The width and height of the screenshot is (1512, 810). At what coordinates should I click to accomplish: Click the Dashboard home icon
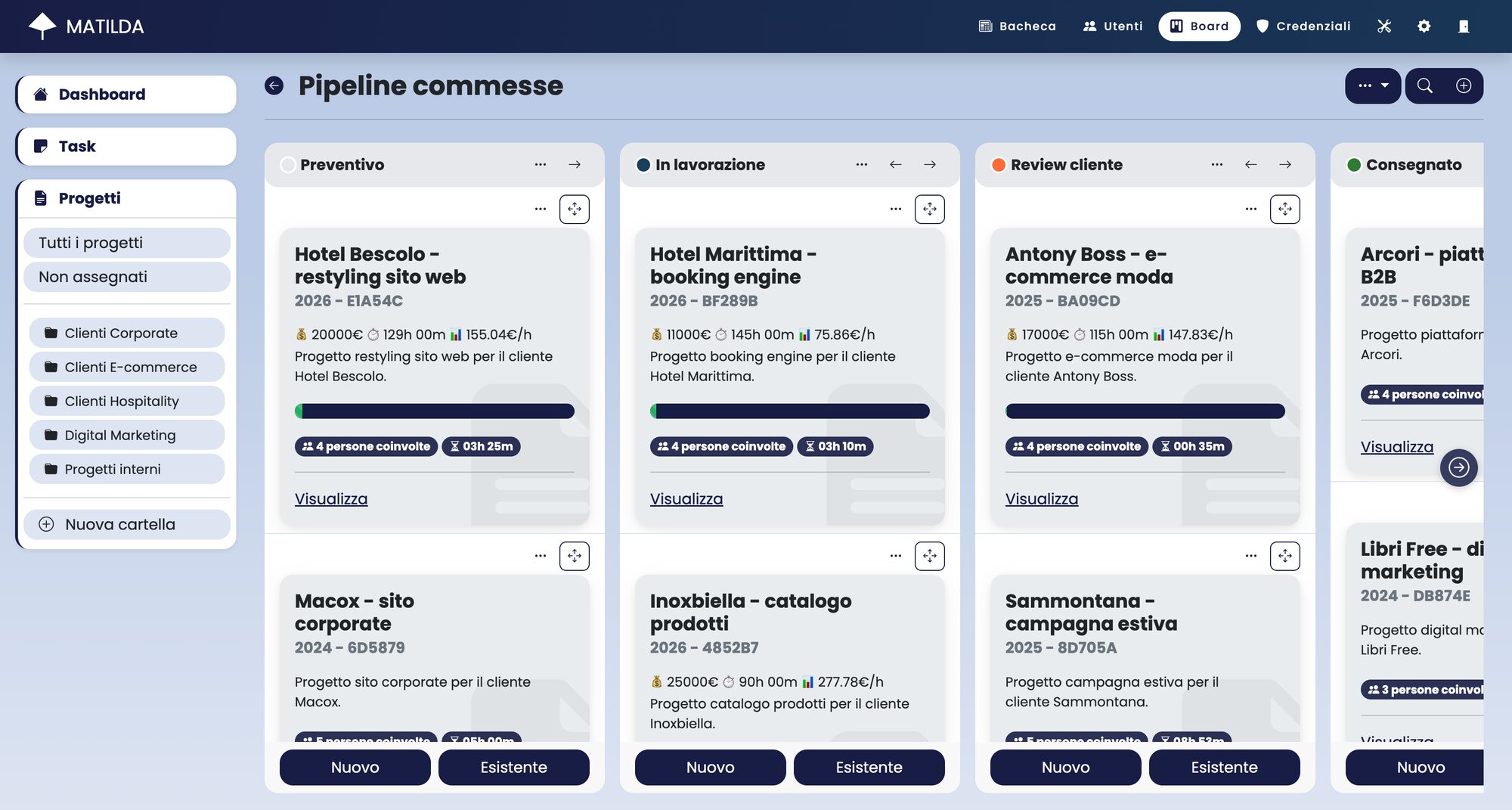click(41, 95)
